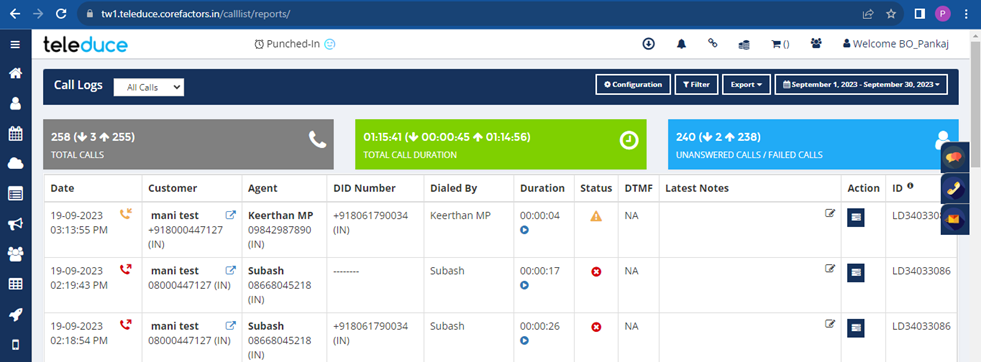
Task: Click action icon for 02:18:54 PM row
Action: tap(856, 328)
